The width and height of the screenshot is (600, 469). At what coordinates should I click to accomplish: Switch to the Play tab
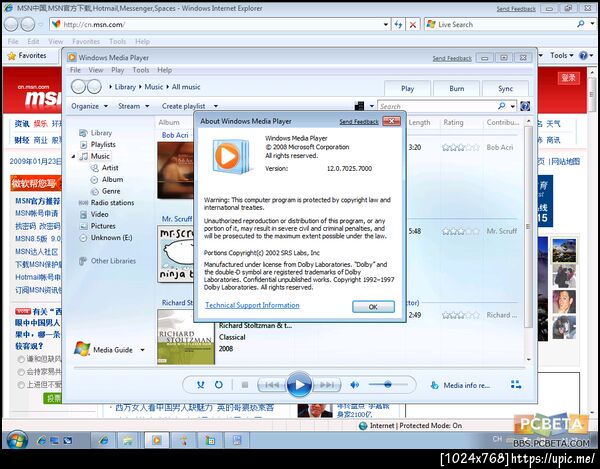(408, 88)
